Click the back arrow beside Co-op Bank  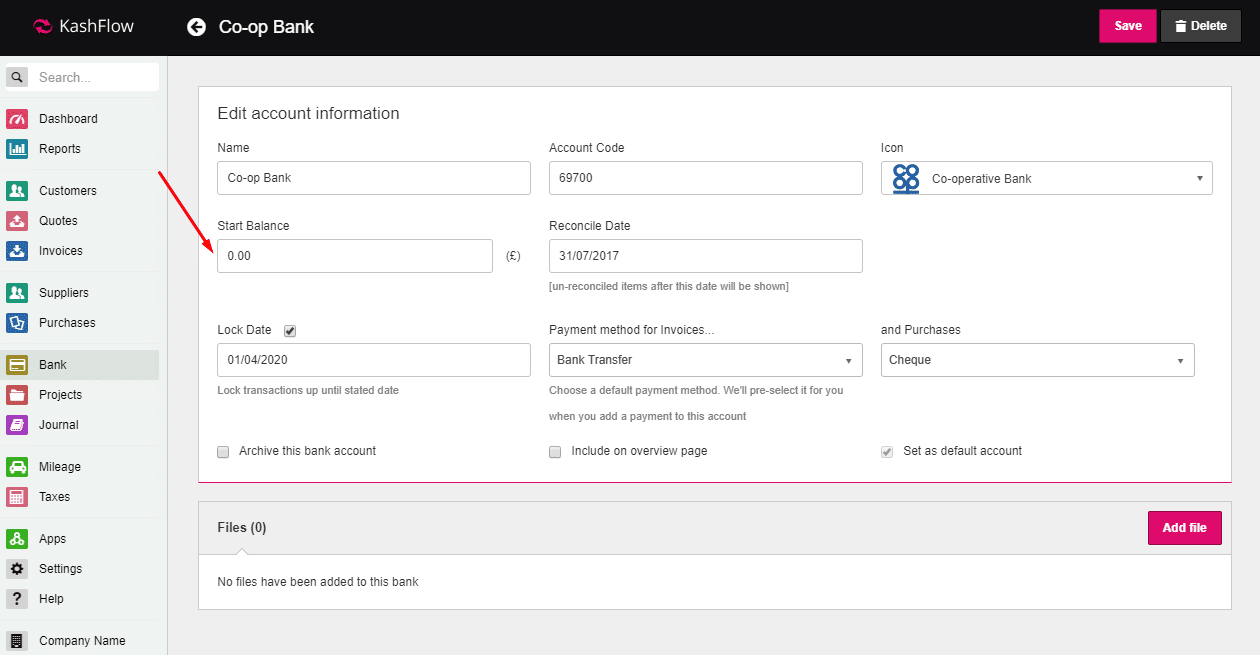196,27
